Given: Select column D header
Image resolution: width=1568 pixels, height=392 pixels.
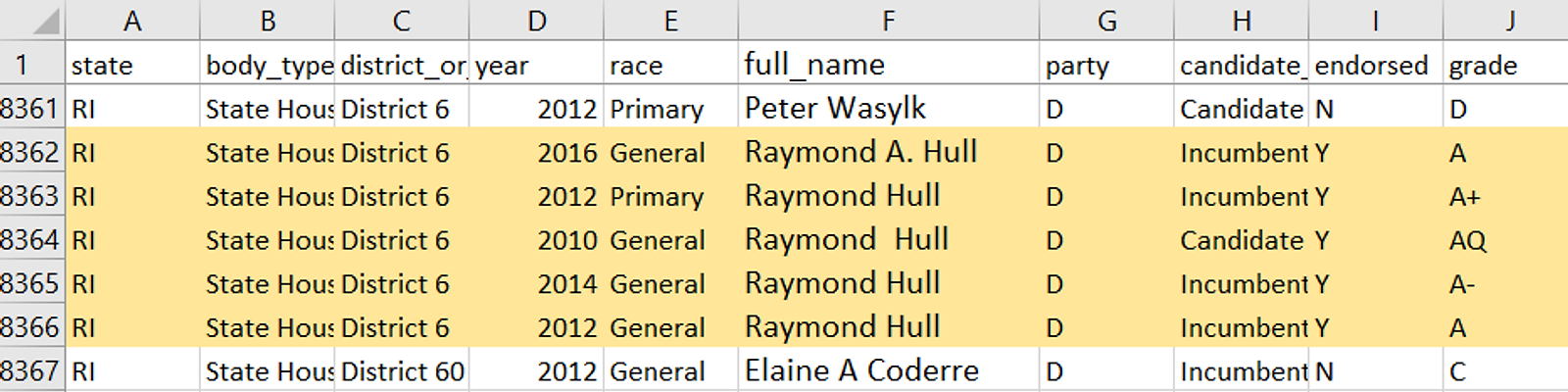Looking at the screenshot, I should click(536, 21).
